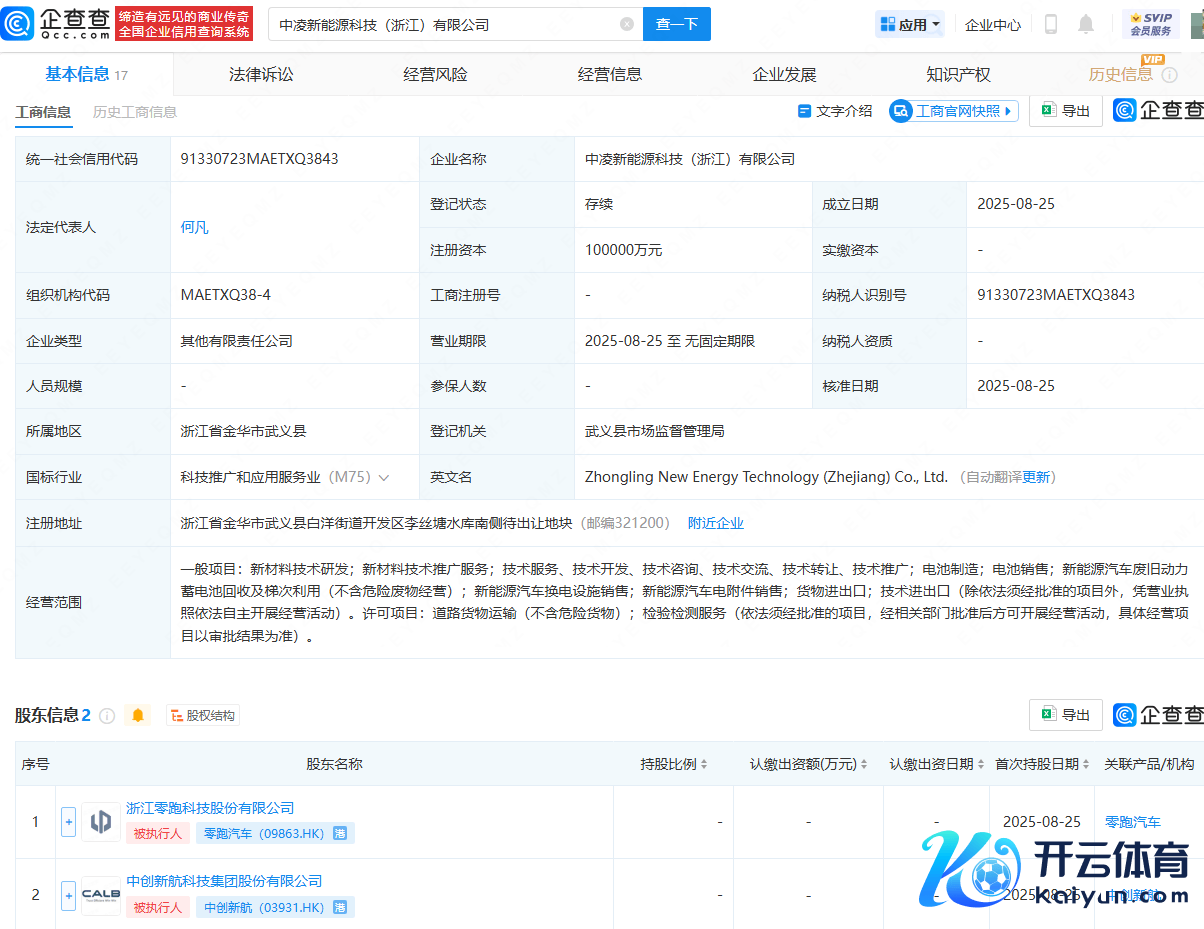Sort by 持股比例 column
The width and height of the screenshot is (1204, 929).
(674, 764)
